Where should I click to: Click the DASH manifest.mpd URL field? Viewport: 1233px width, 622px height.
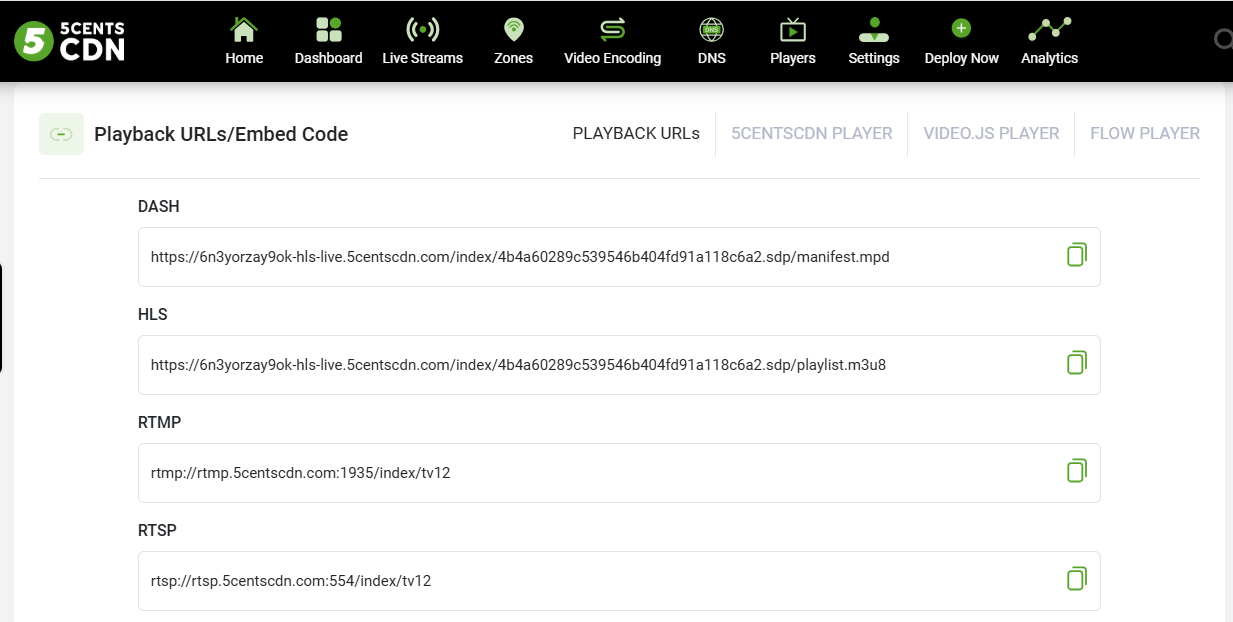[619, 257]
